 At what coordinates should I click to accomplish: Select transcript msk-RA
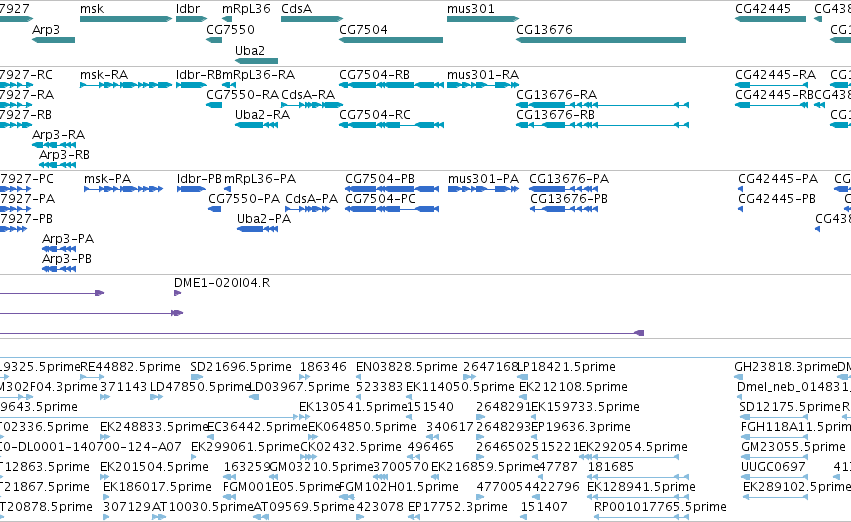(x=126, y=85)
